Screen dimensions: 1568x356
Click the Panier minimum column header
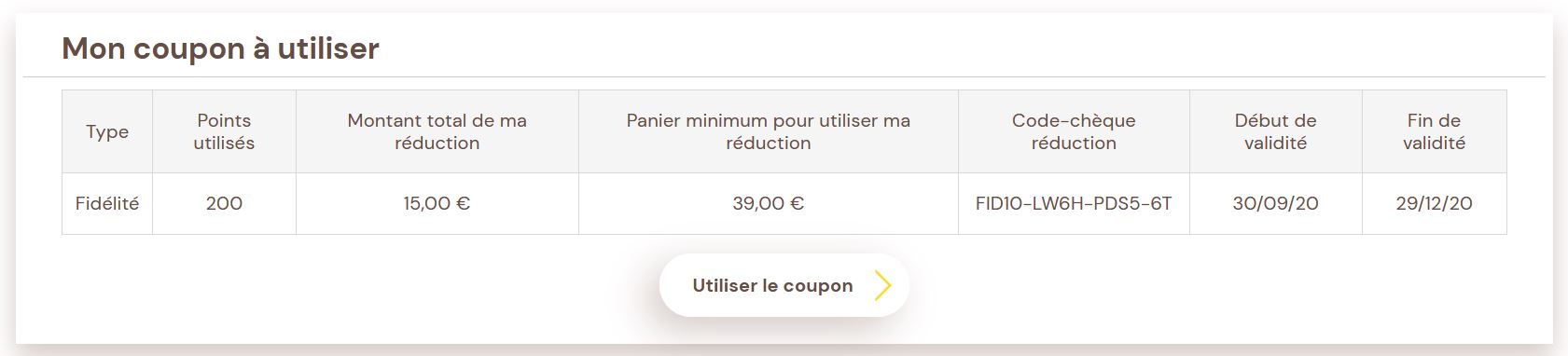coord(769,131)
